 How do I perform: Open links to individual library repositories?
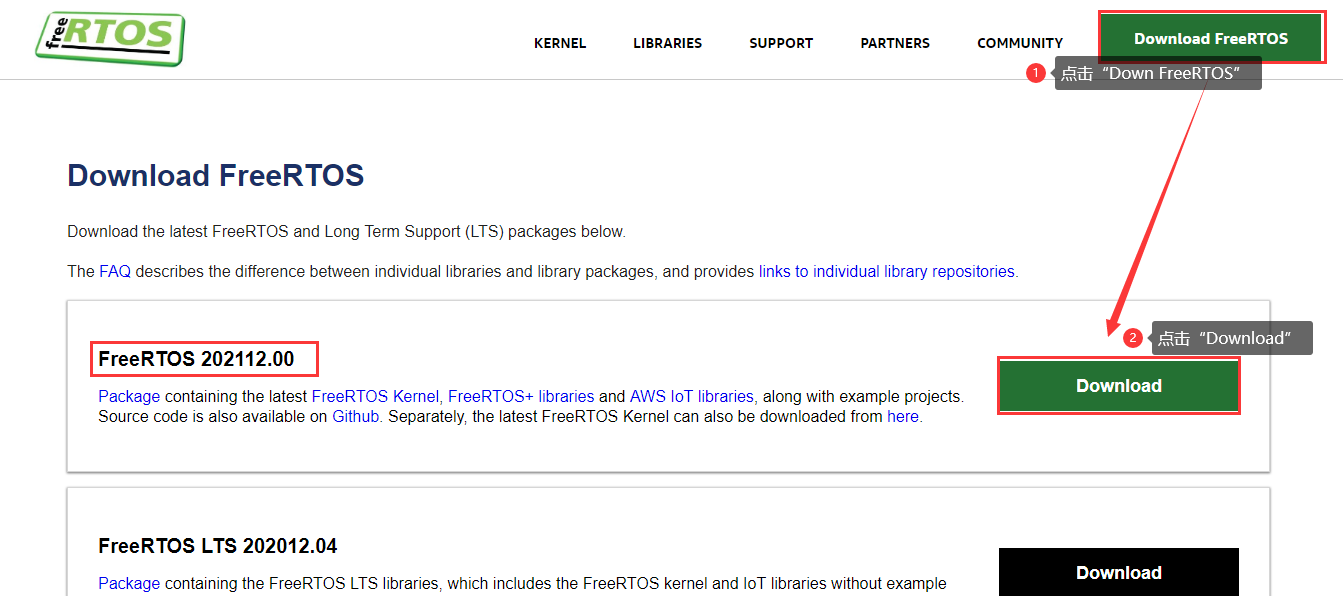(x=886, y=271)
